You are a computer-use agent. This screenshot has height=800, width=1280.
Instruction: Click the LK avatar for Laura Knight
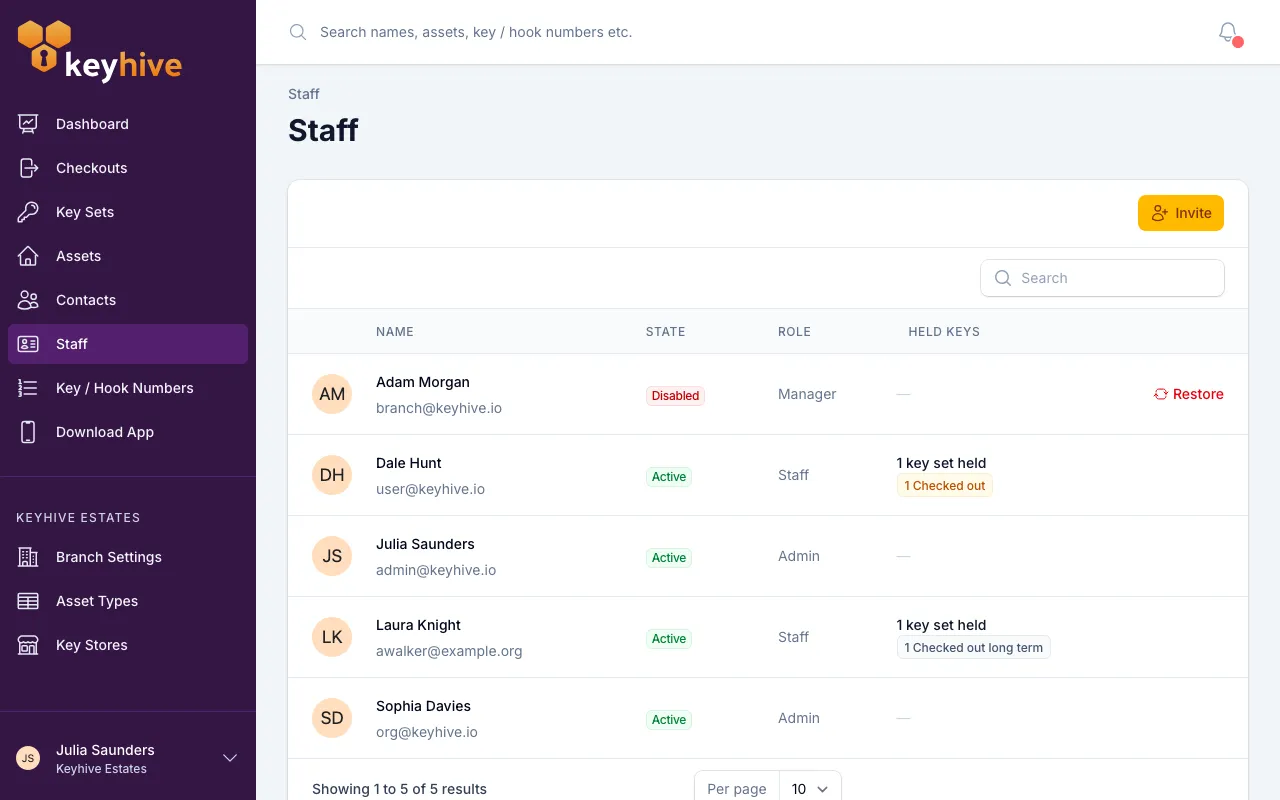(332, 637)
